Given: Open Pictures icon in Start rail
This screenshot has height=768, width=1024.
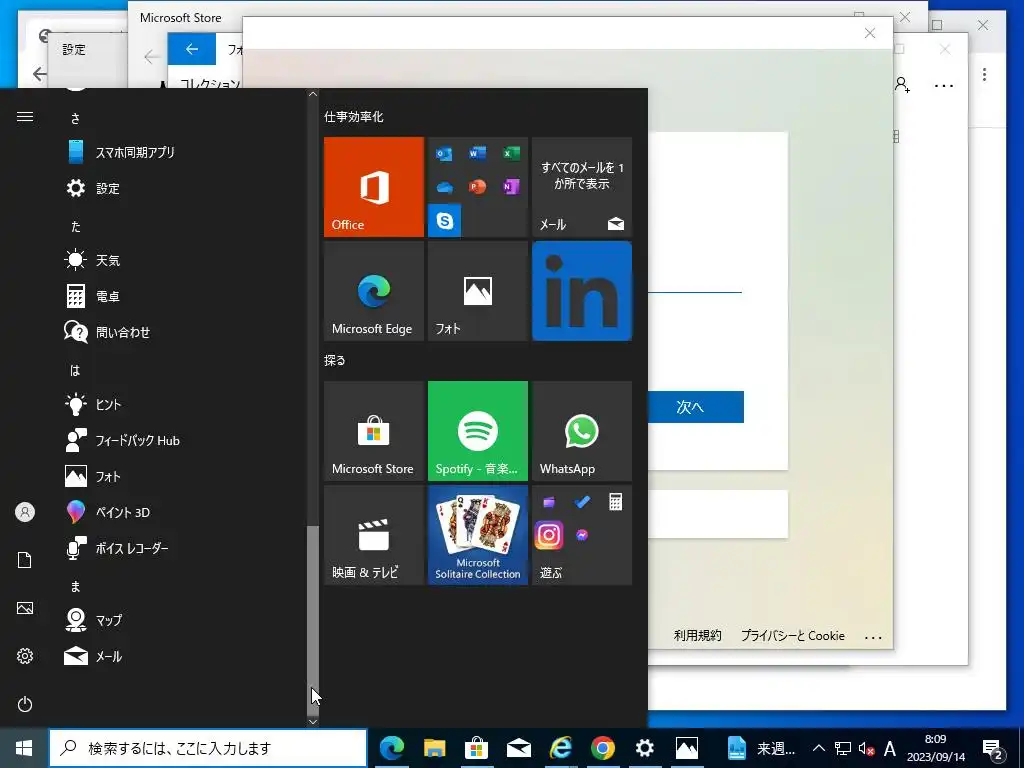Looking at the screenshot, I should [25, 608].
